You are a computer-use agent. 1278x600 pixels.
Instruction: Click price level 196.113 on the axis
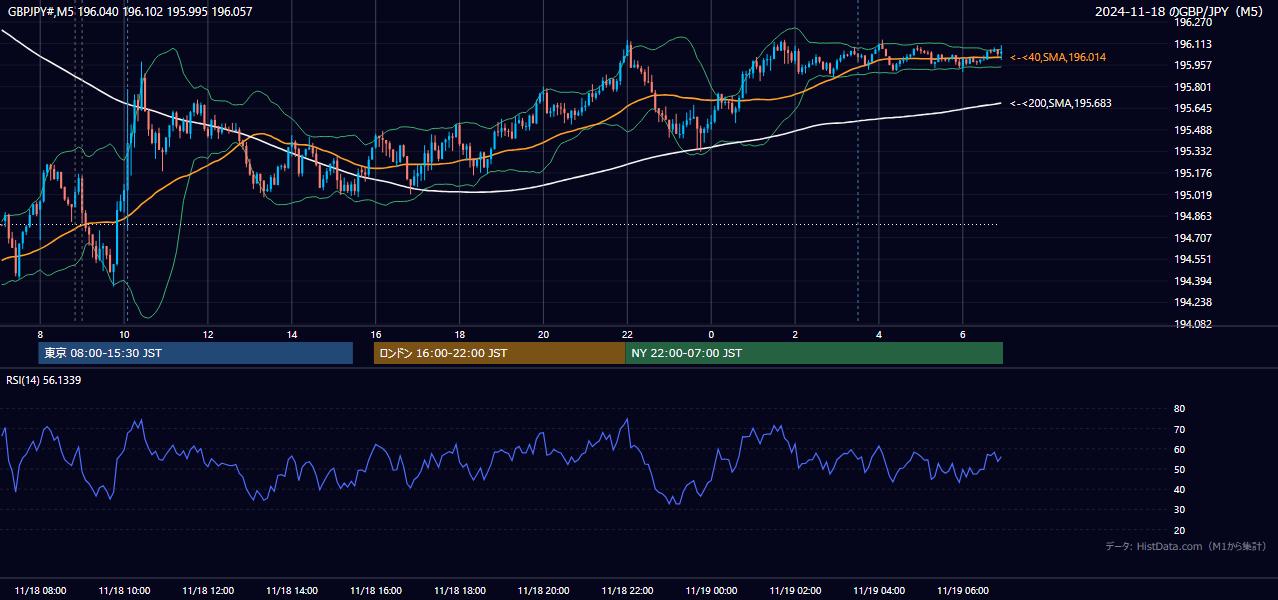tap(1193, 44)
